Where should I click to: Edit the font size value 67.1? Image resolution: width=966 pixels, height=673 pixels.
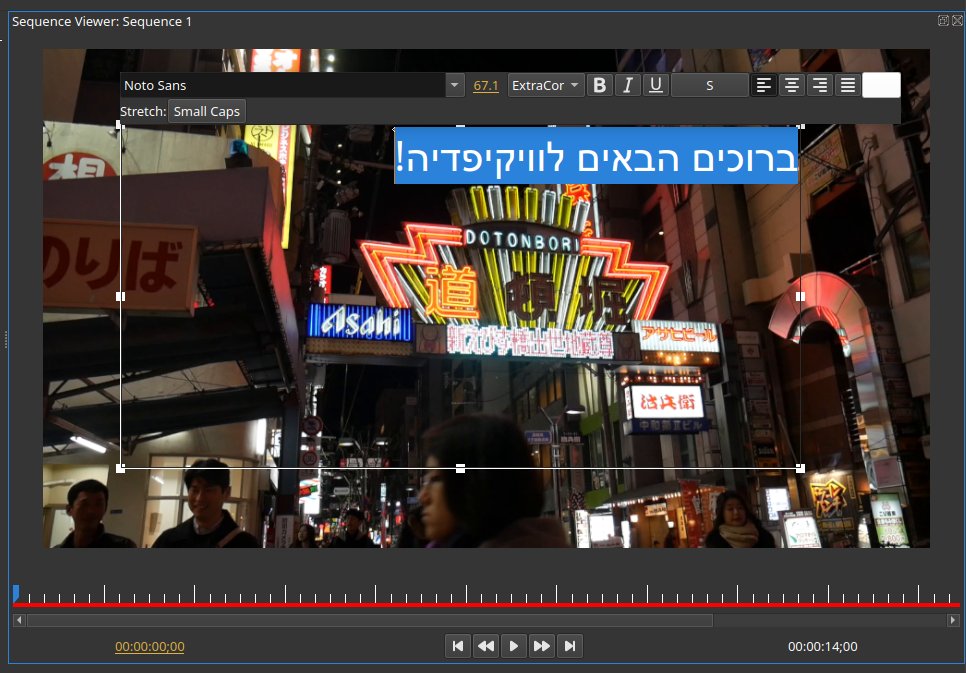(486, 86)
